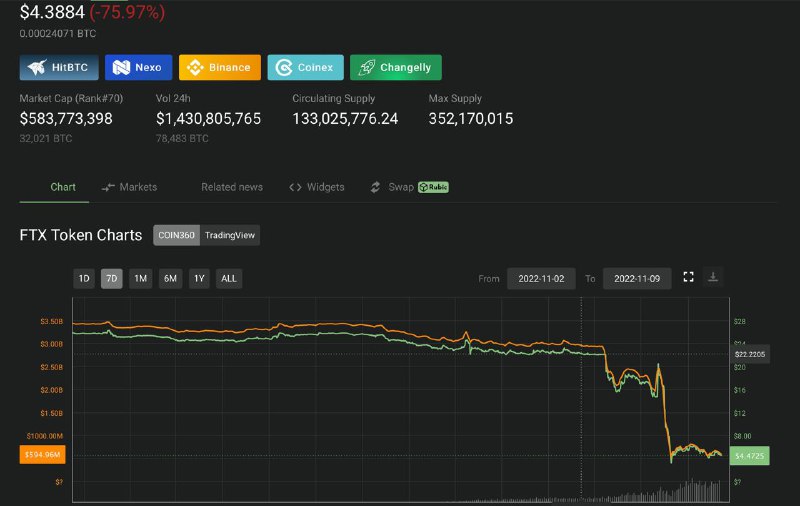Click the green $4.4725 price marker
Image resolution: width=800 pixels, height=506 pixels.
tap(749, 456)
